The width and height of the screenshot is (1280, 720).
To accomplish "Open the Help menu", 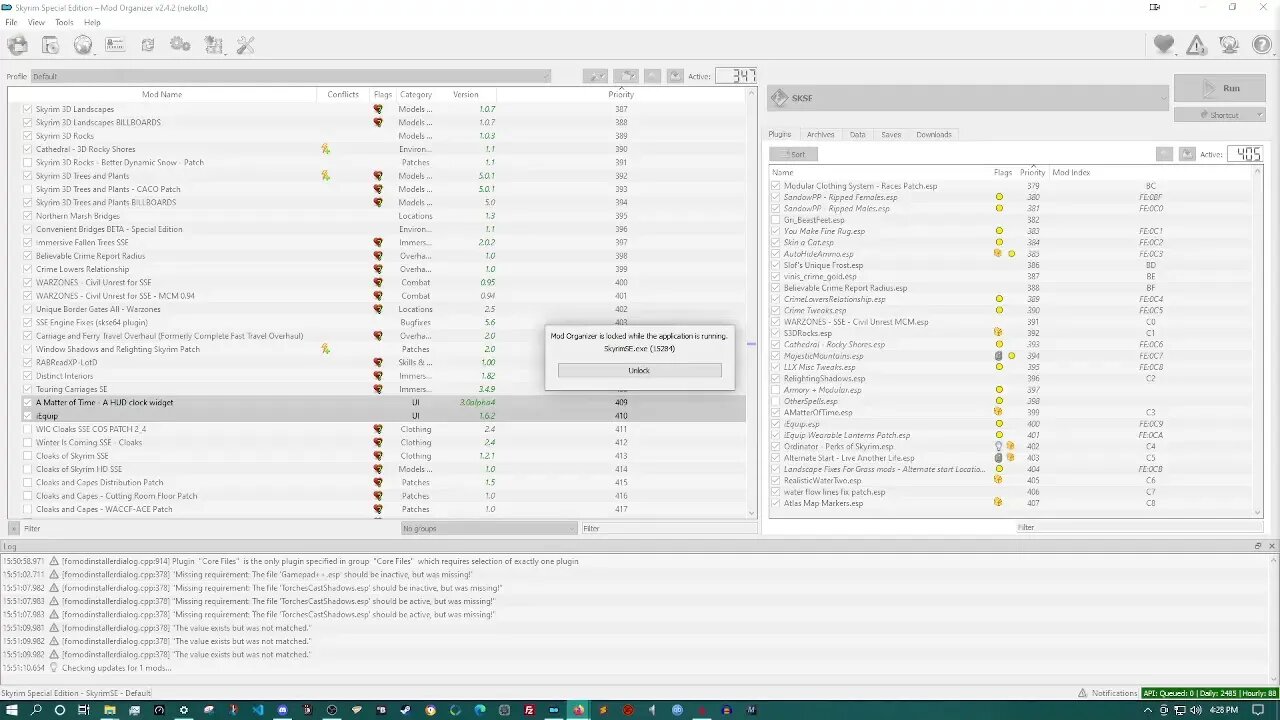I will (x=92, y=22).
